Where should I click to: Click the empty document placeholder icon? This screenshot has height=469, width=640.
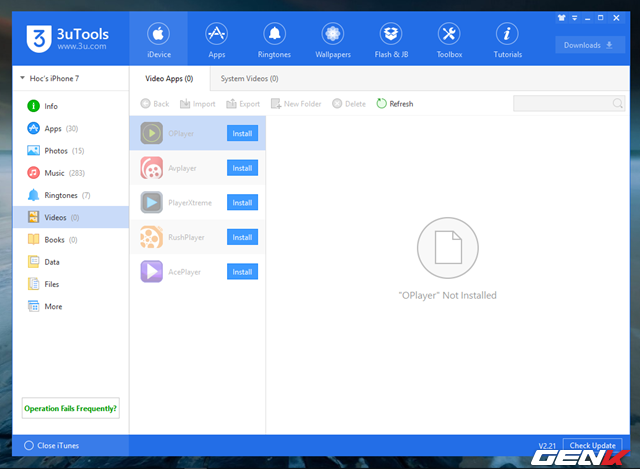click(x=448, y=248)
